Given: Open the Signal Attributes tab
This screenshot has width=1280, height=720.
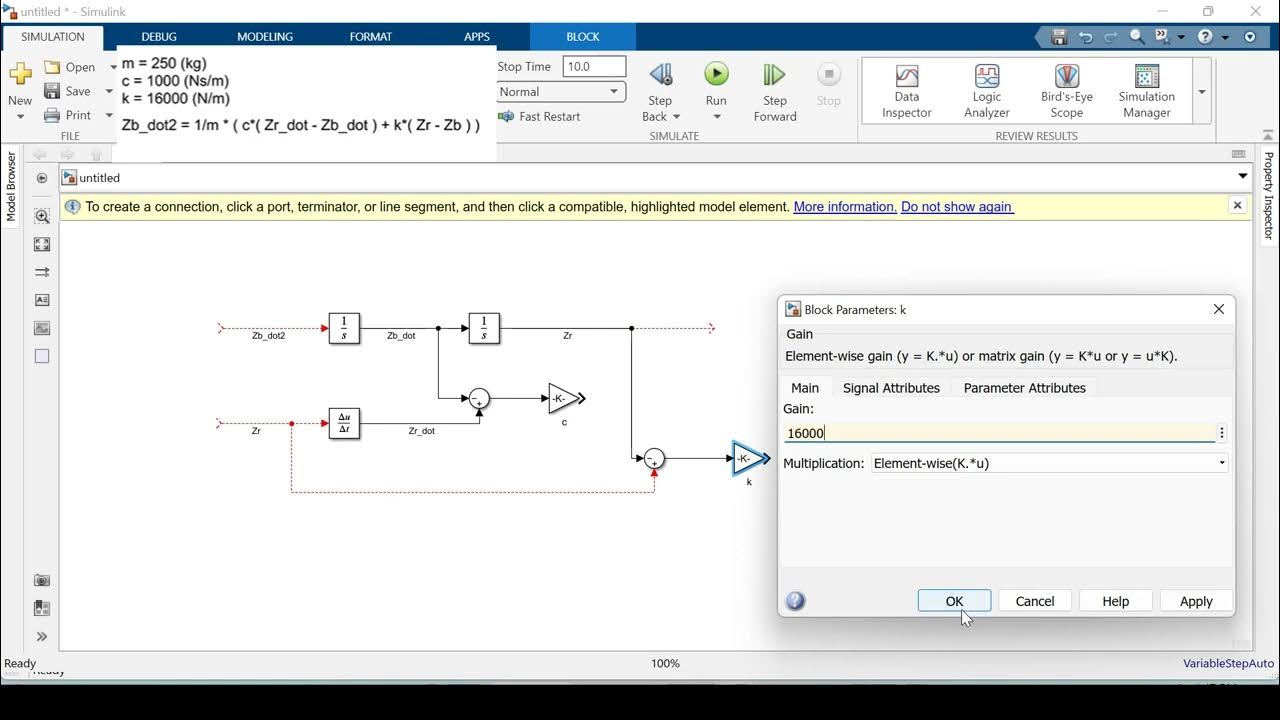Looking at the screenshot, I should pyautogui.click(x=891, y=388).
